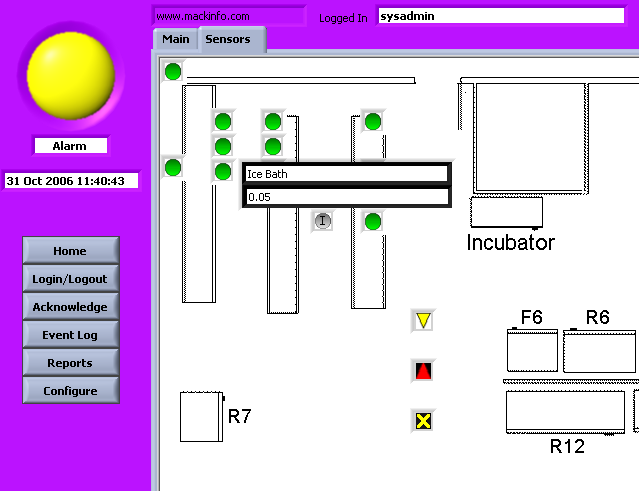The width and height of the screenshot is (639, 491).
Task: Click green sensor at the floor plan's left edge
Action: point(173,167)
